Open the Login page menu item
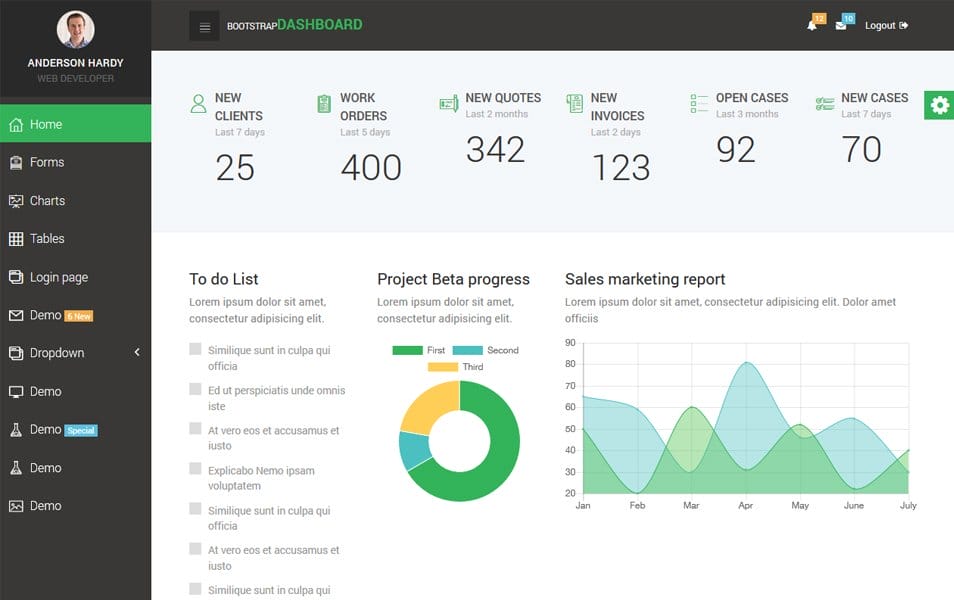 click(x=60, y=277)
